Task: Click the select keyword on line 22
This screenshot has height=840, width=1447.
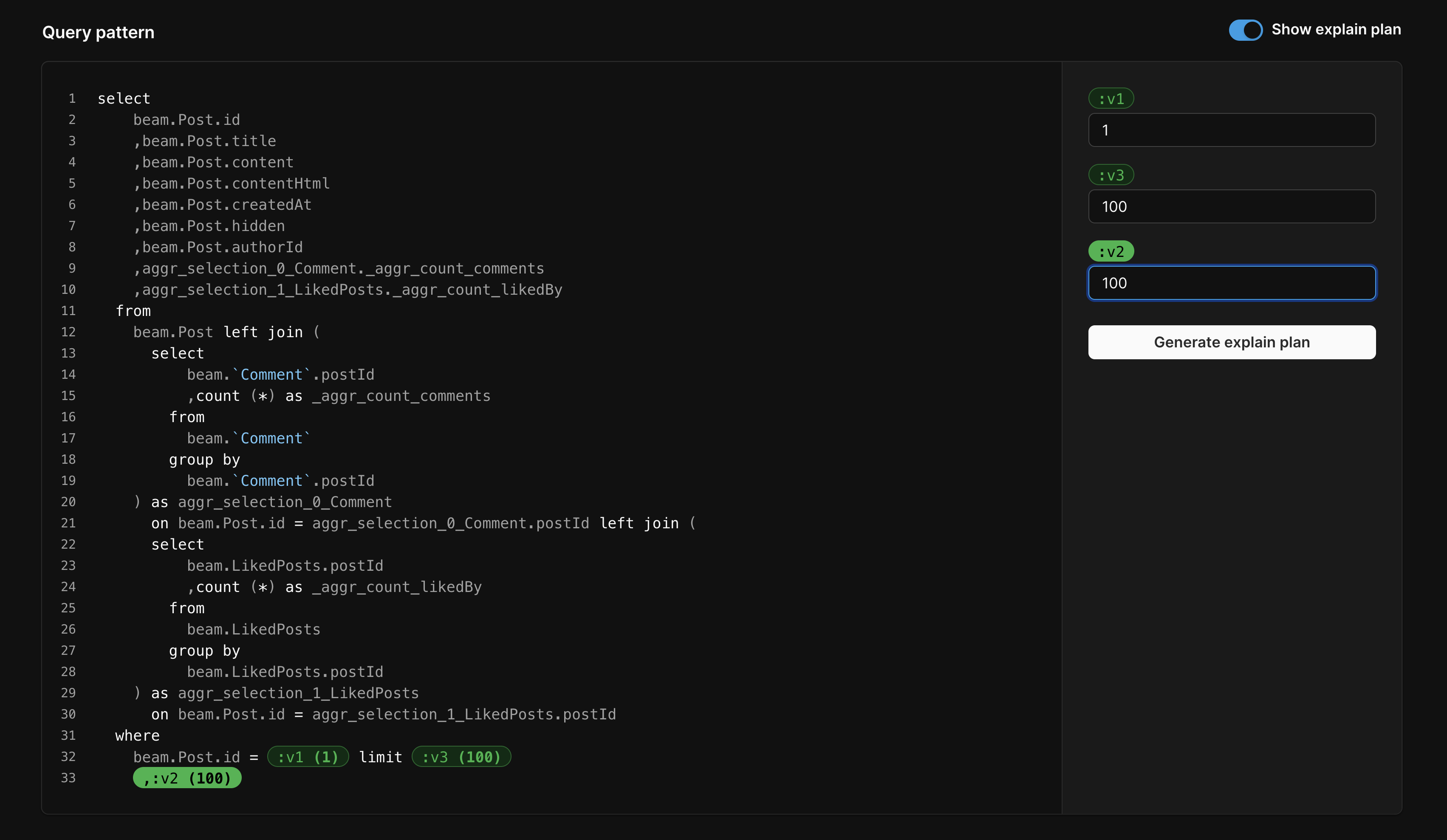Action: point(178,544)
